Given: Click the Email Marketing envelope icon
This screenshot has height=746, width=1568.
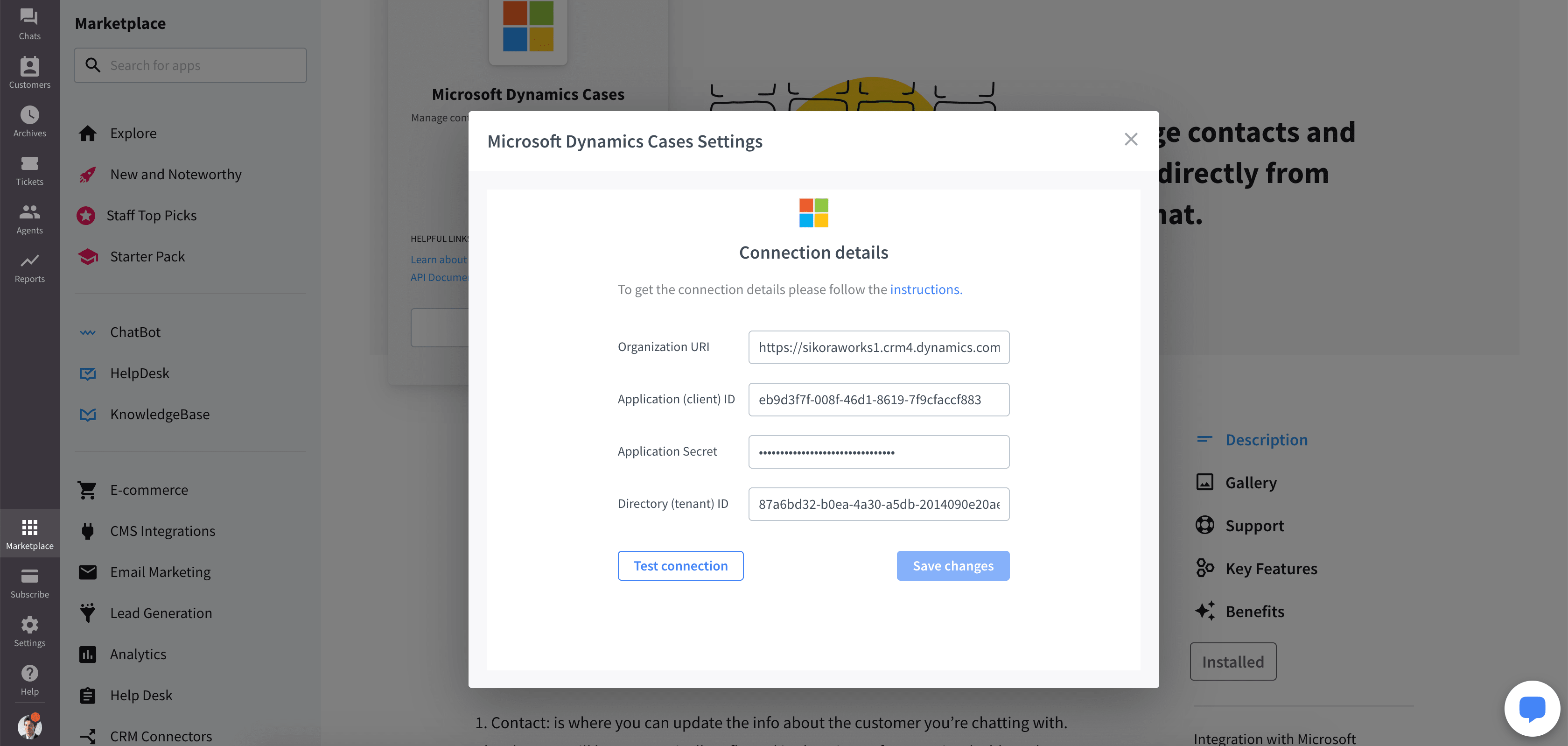Looking at the screenshot, I should [88, 572].
